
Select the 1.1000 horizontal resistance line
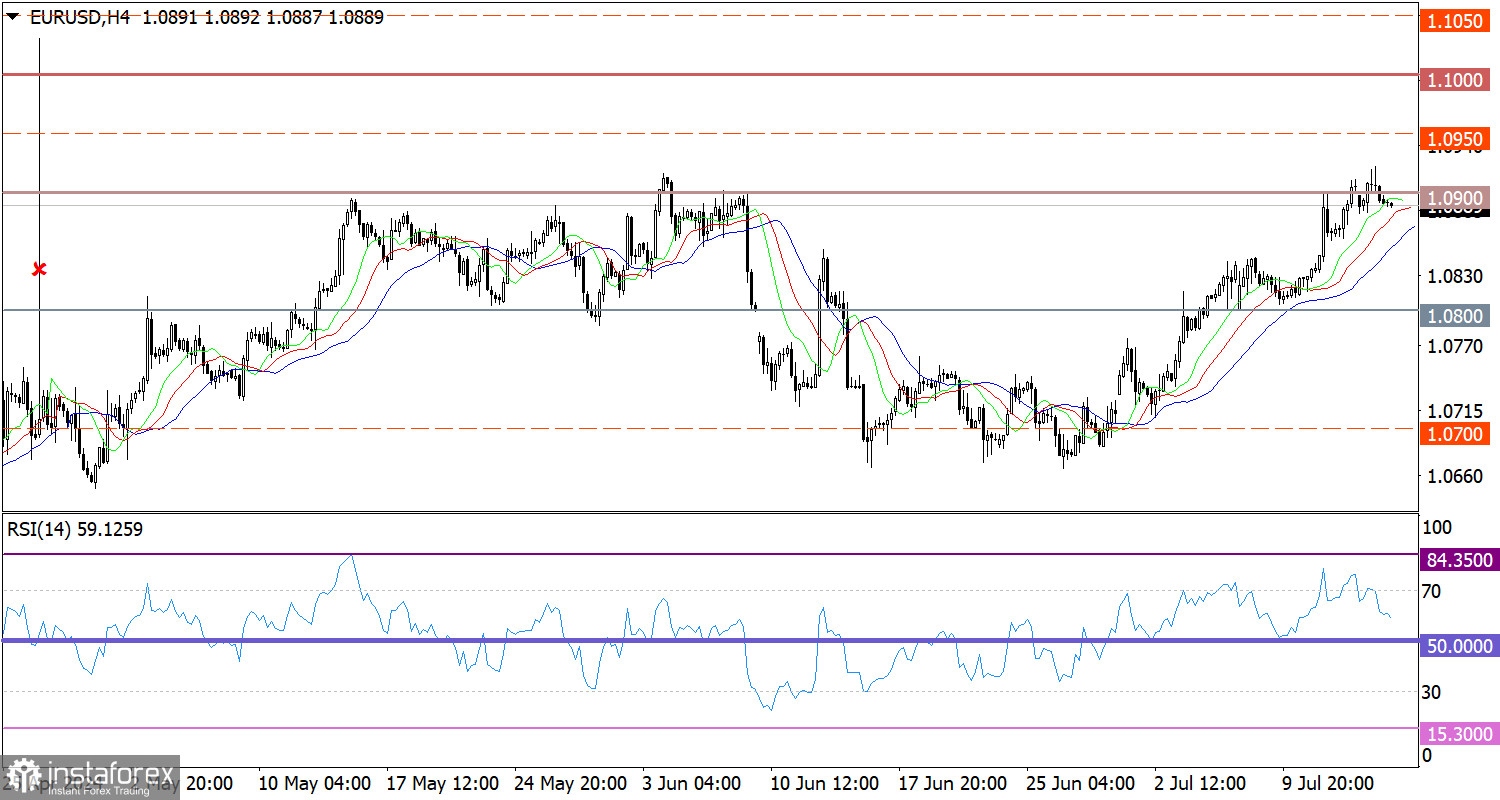[710, 74]
